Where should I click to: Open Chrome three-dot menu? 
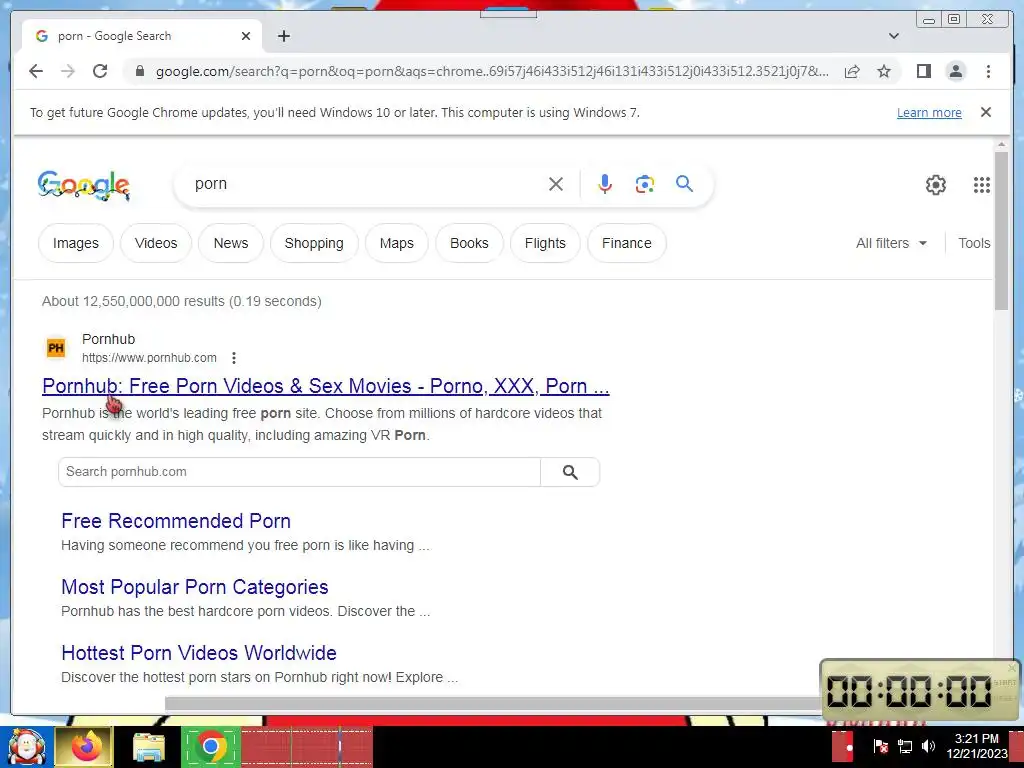pyautogui.click(x=988, y=71)
